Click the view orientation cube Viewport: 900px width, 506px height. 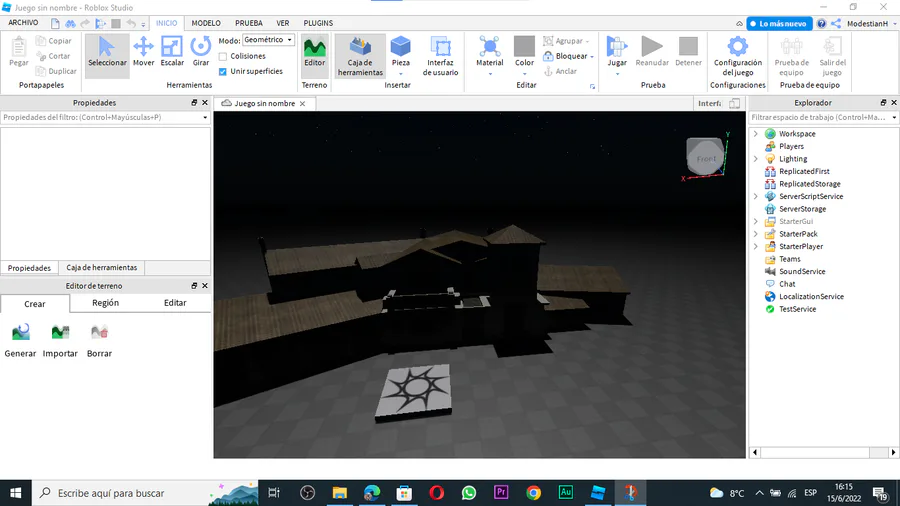705,156
